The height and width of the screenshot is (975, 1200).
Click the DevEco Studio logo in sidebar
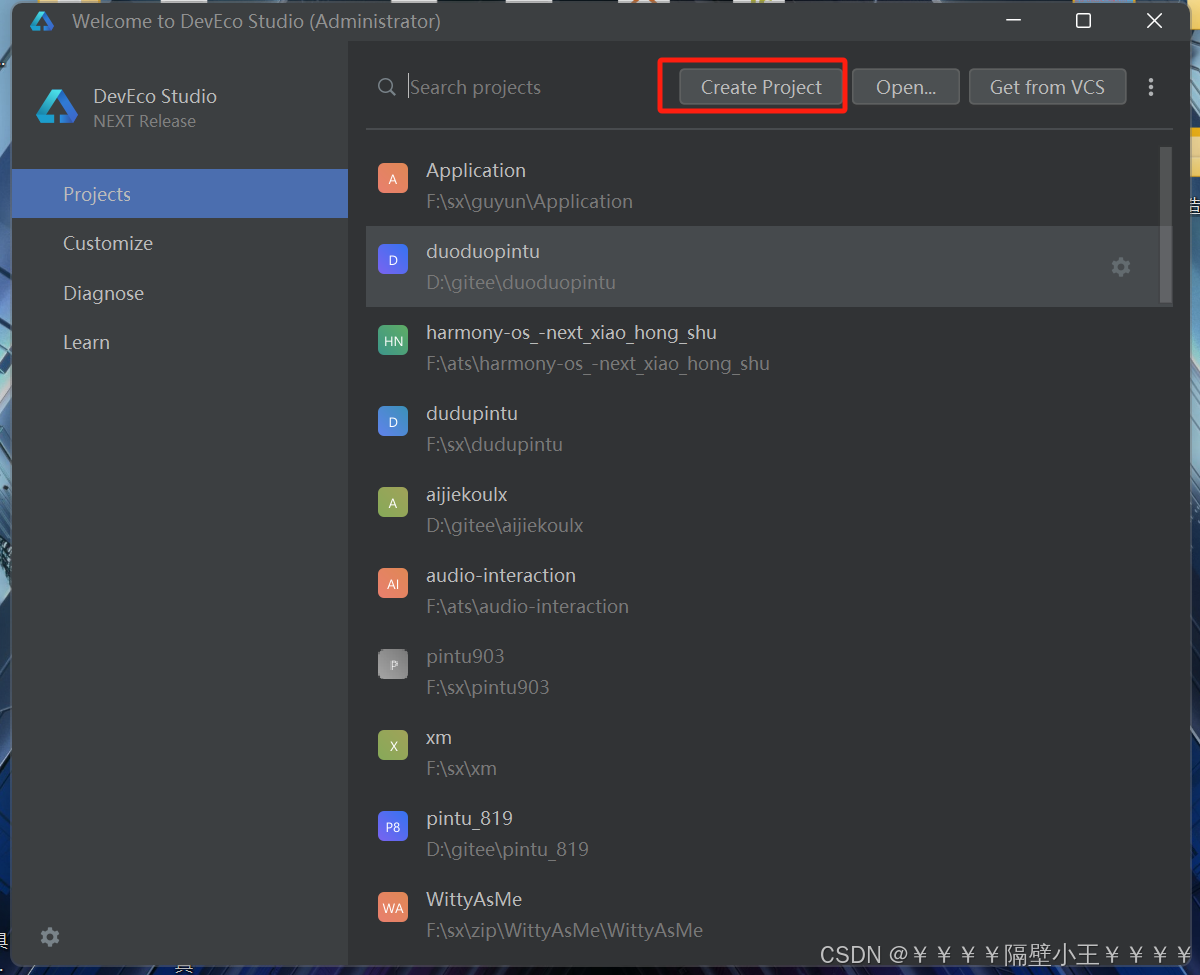(x=57, y=107)
